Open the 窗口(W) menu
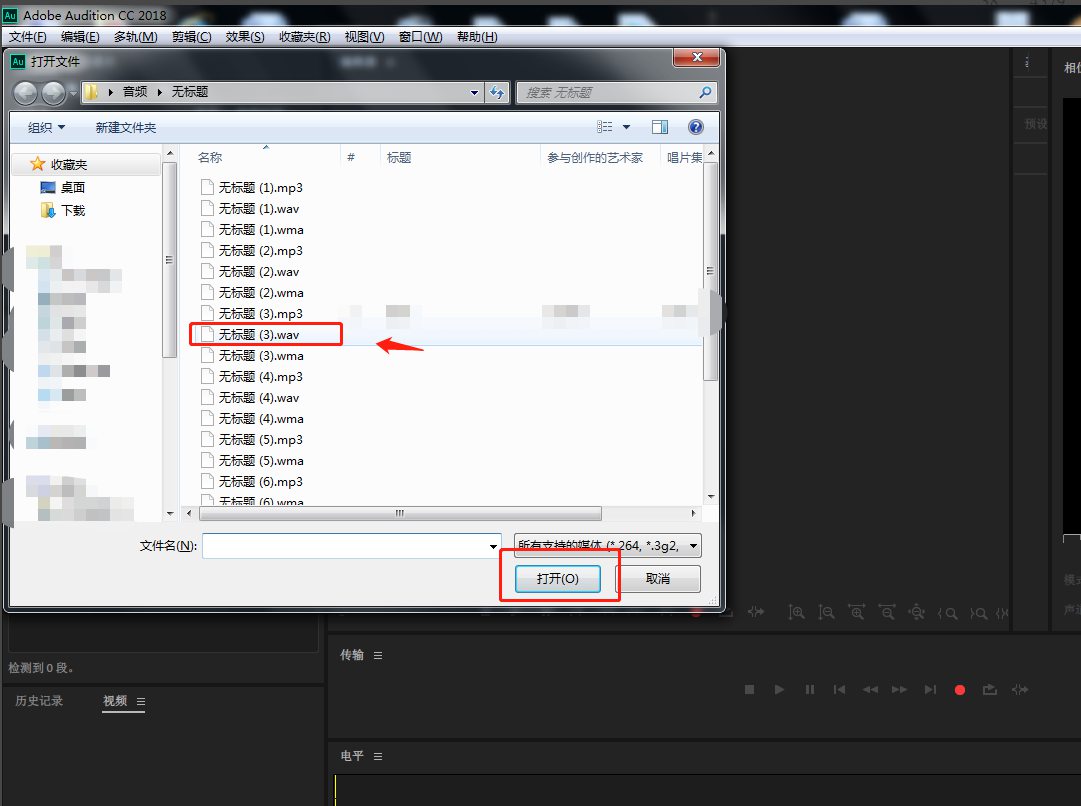 (x=421, y=37)
